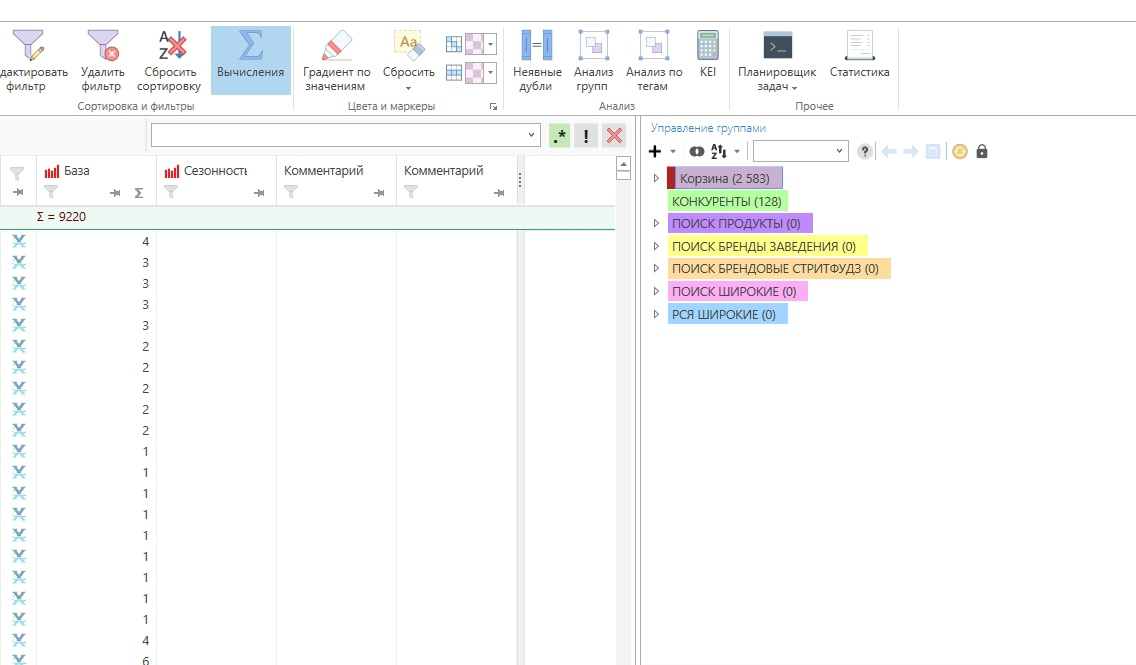The image size is (1136, 665).
Task: Toggle the groups view switch icon
Action: pyautogui.click(x=696, y=151)
